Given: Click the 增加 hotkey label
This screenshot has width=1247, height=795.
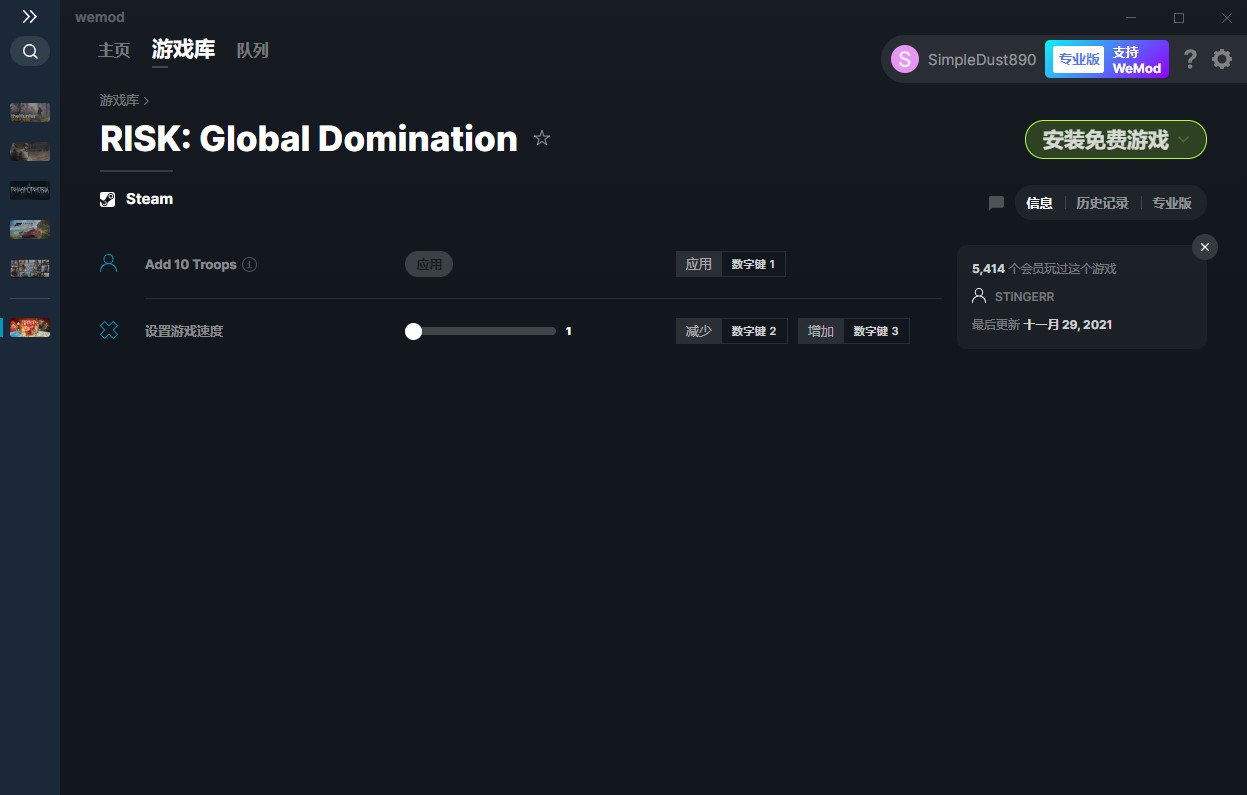Looking at the screenshot, I should coord(821,331).
